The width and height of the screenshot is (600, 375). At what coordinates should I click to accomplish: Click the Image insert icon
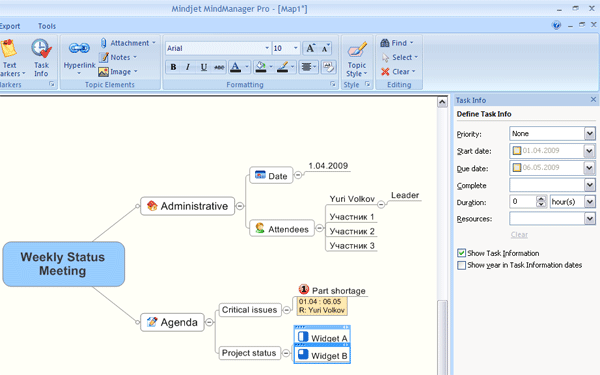pyautogui.click(x=103, y=72)
